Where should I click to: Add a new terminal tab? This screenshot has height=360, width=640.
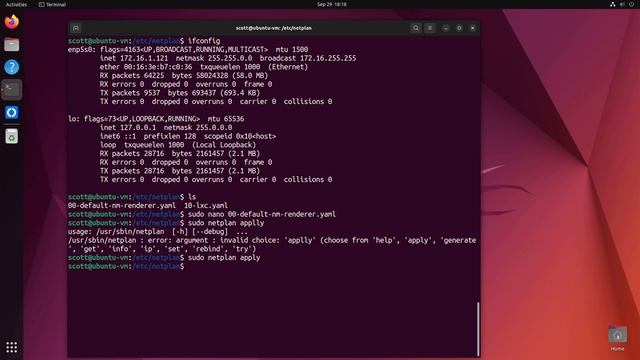pos(76,28)
